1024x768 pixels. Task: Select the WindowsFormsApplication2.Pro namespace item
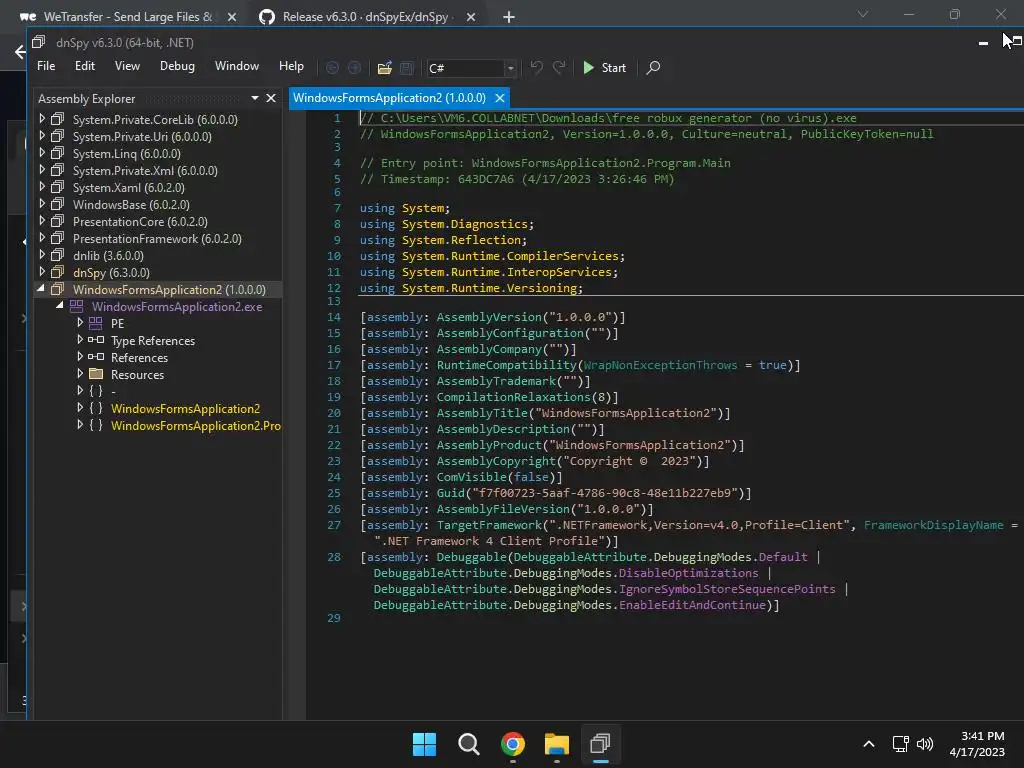tap(196, 425)
